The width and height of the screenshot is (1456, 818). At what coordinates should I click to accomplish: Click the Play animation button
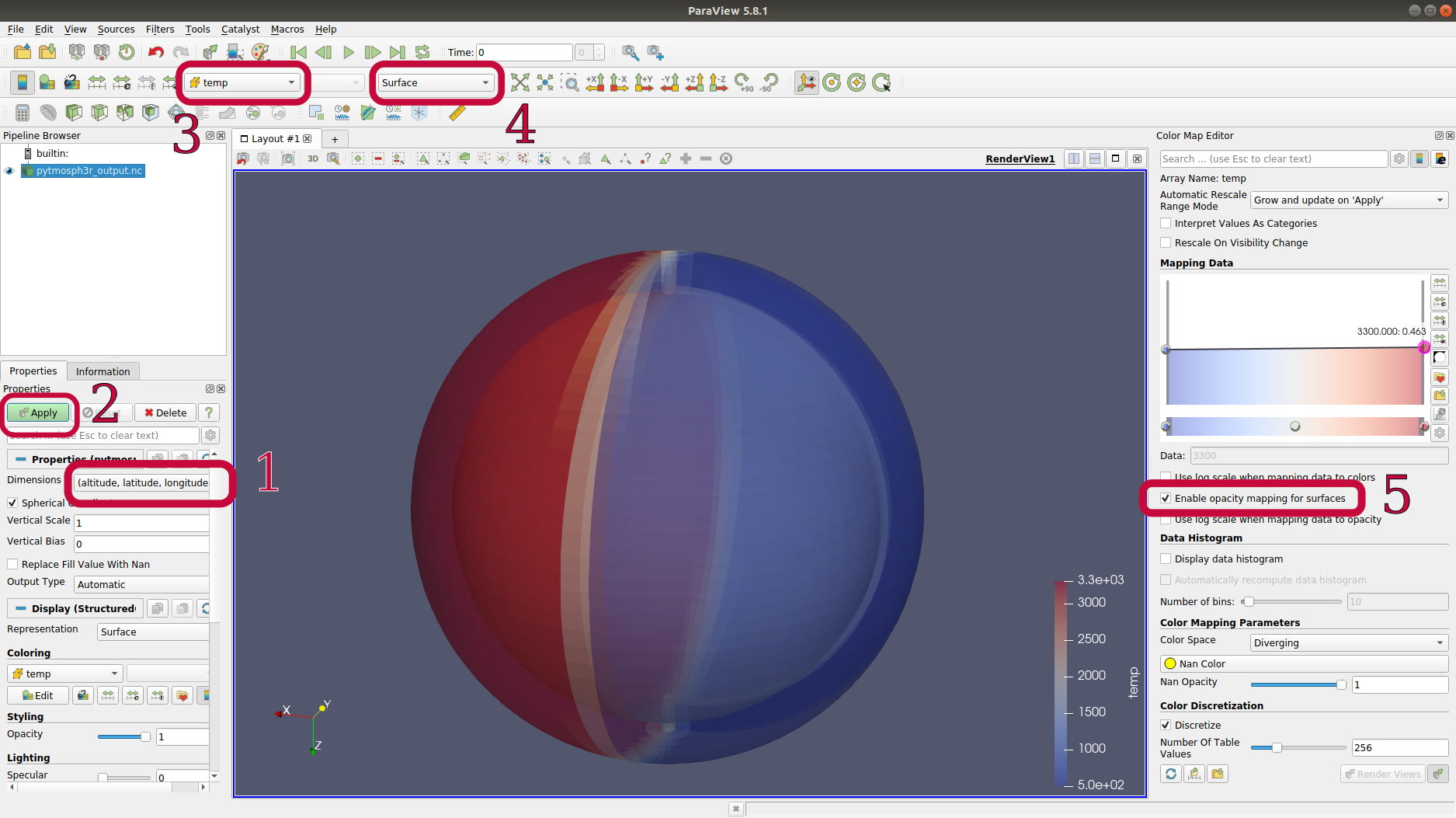tap(348, 52)
